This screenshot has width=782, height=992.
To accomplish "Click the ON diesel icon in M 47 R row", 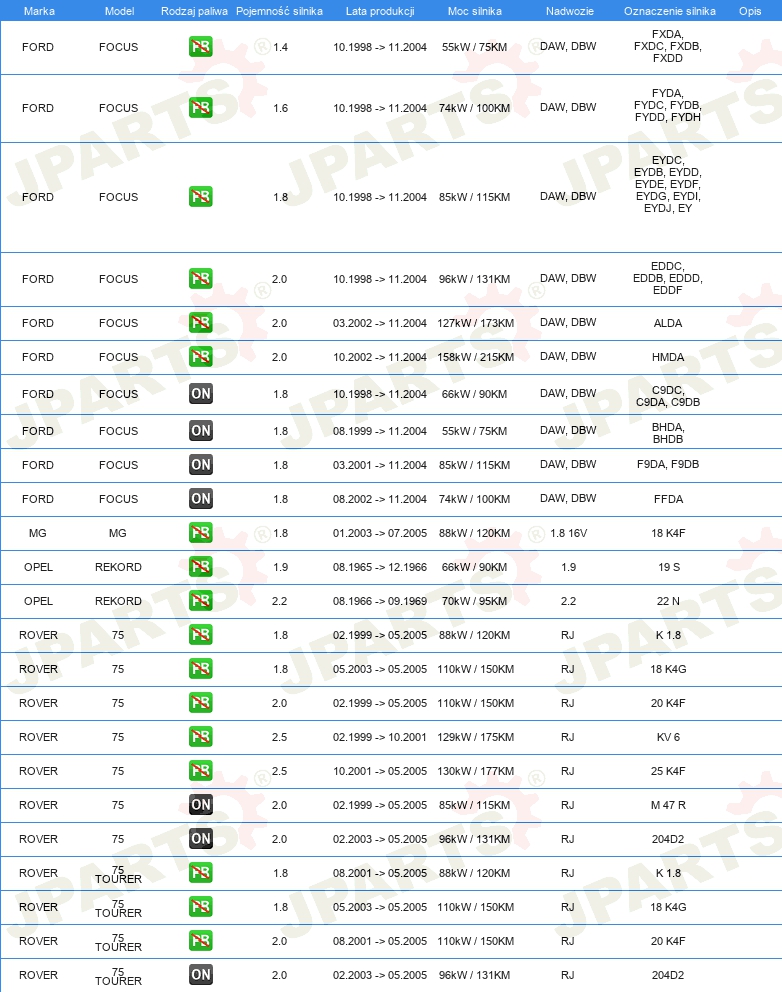I will click(201, 805).
